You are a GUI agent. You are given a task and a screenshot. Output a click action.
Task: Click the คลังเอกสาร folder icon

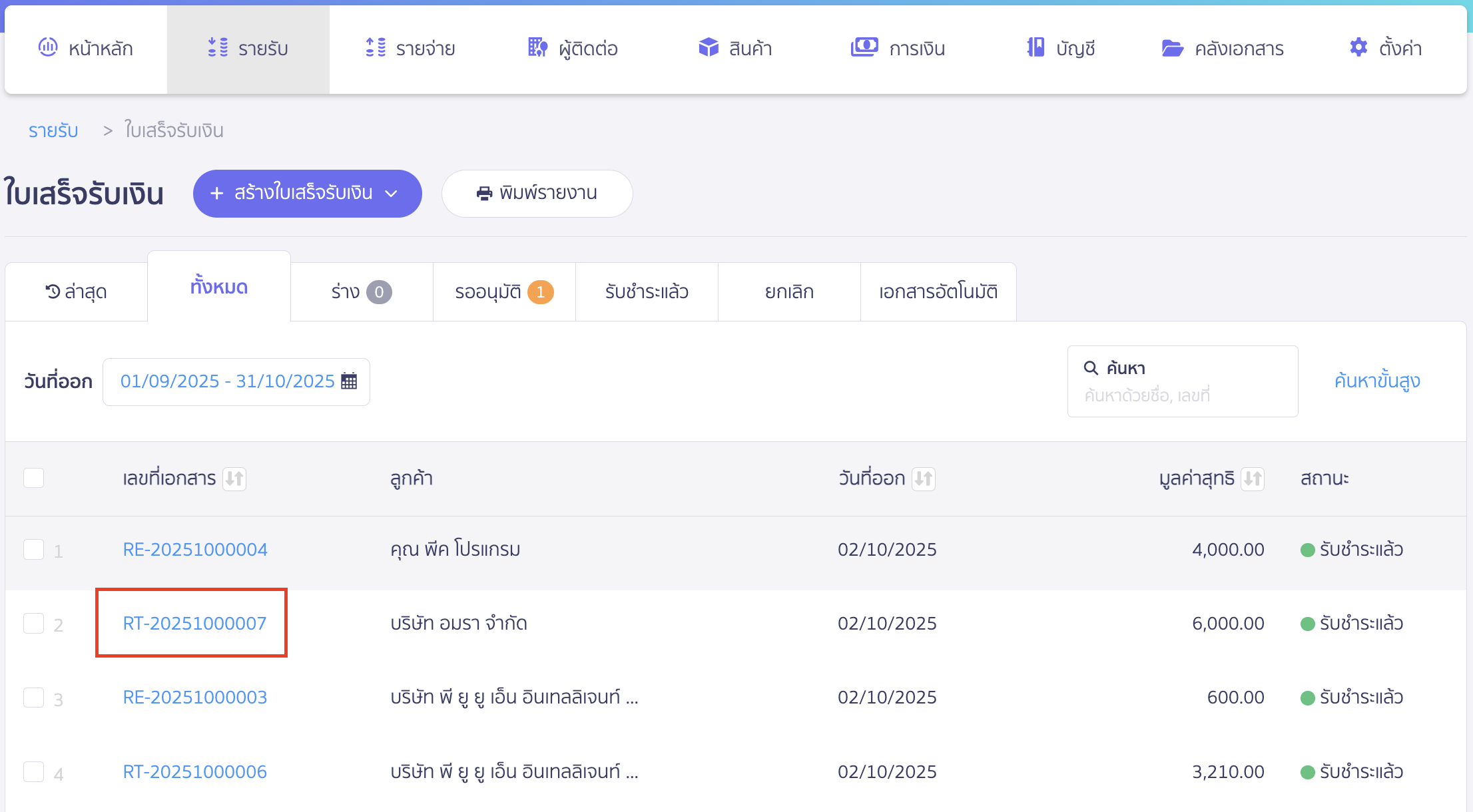1172,48
